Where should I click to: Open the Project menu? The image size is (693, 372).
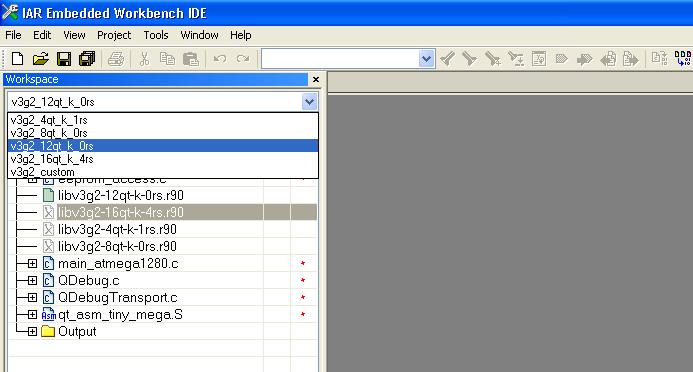pyautogui.click(x=114, y=35)
